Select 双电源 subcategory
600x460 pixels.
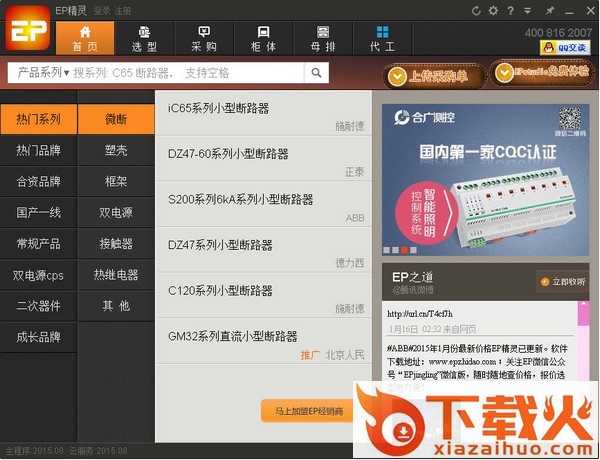[x=116, y=212]
